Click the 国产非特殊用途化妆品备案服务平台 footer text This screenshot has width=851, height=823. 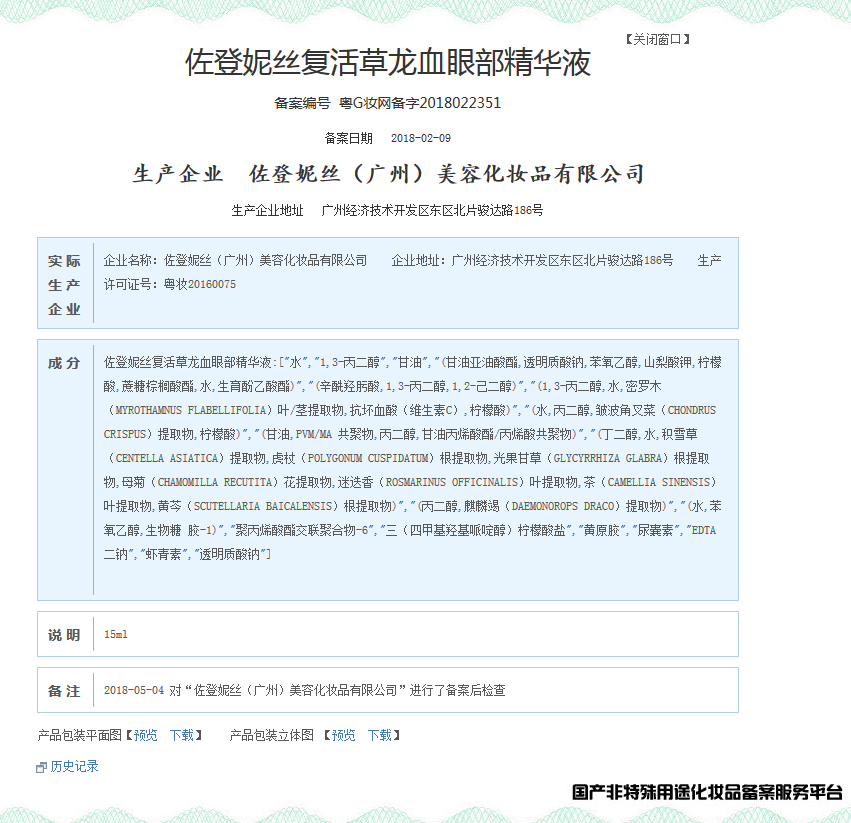707,792
